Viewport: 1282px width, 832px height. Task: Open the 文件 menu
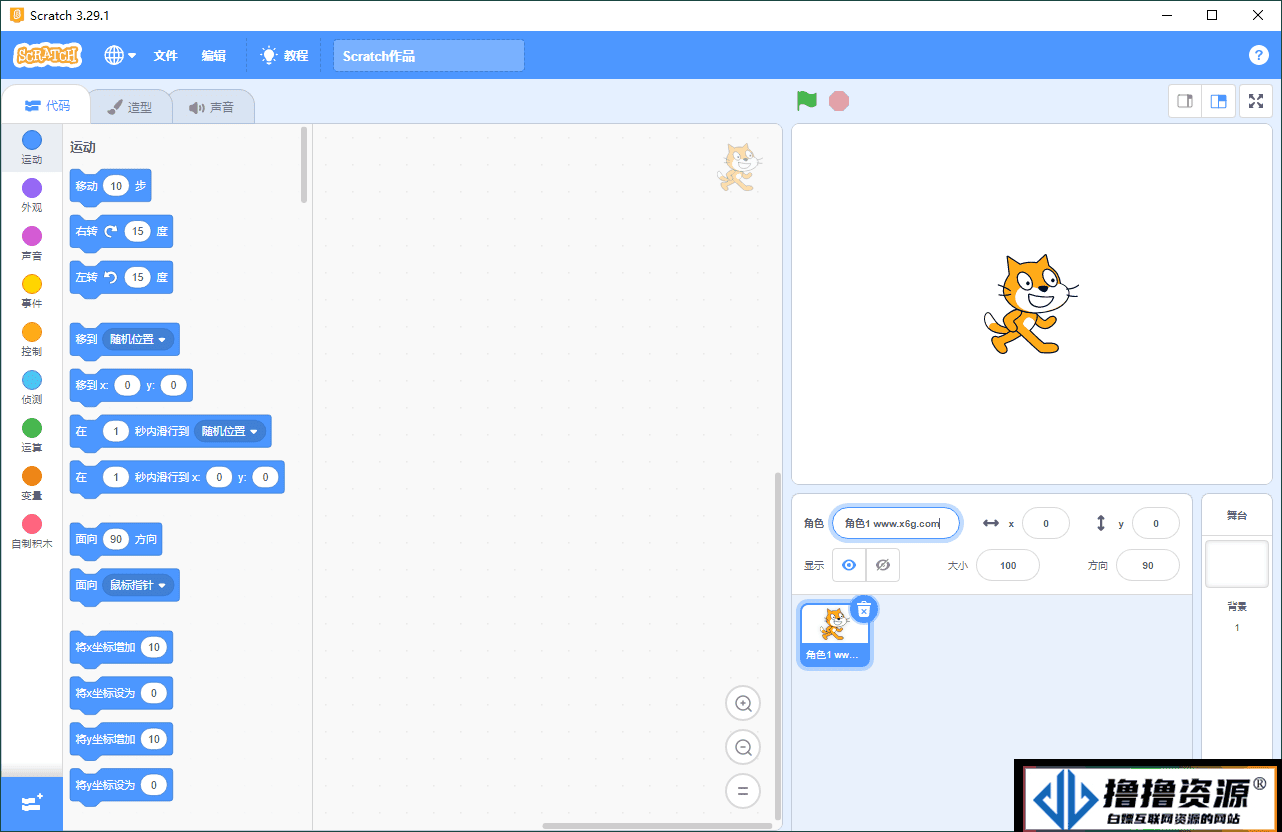coord(165,56)
